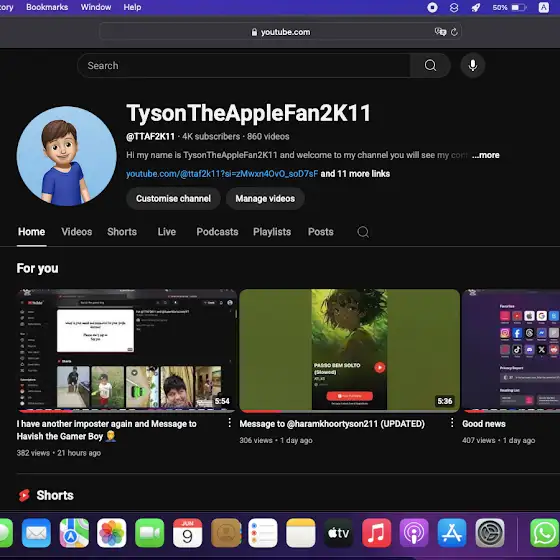Open Calendar from the dock
Screen dimensions: 560x560
(188, 533)
